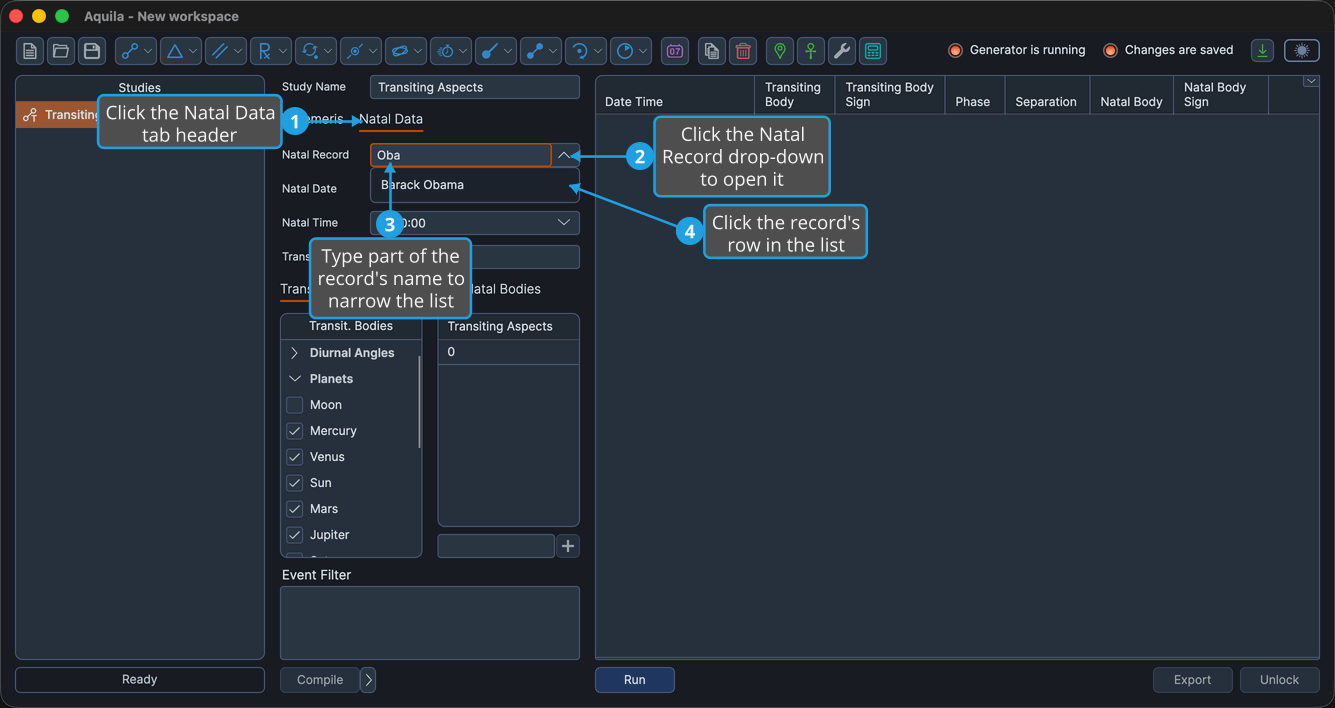
Task: Click the spiral arrow toolbar icon
Action: click(x=586, y=51)
